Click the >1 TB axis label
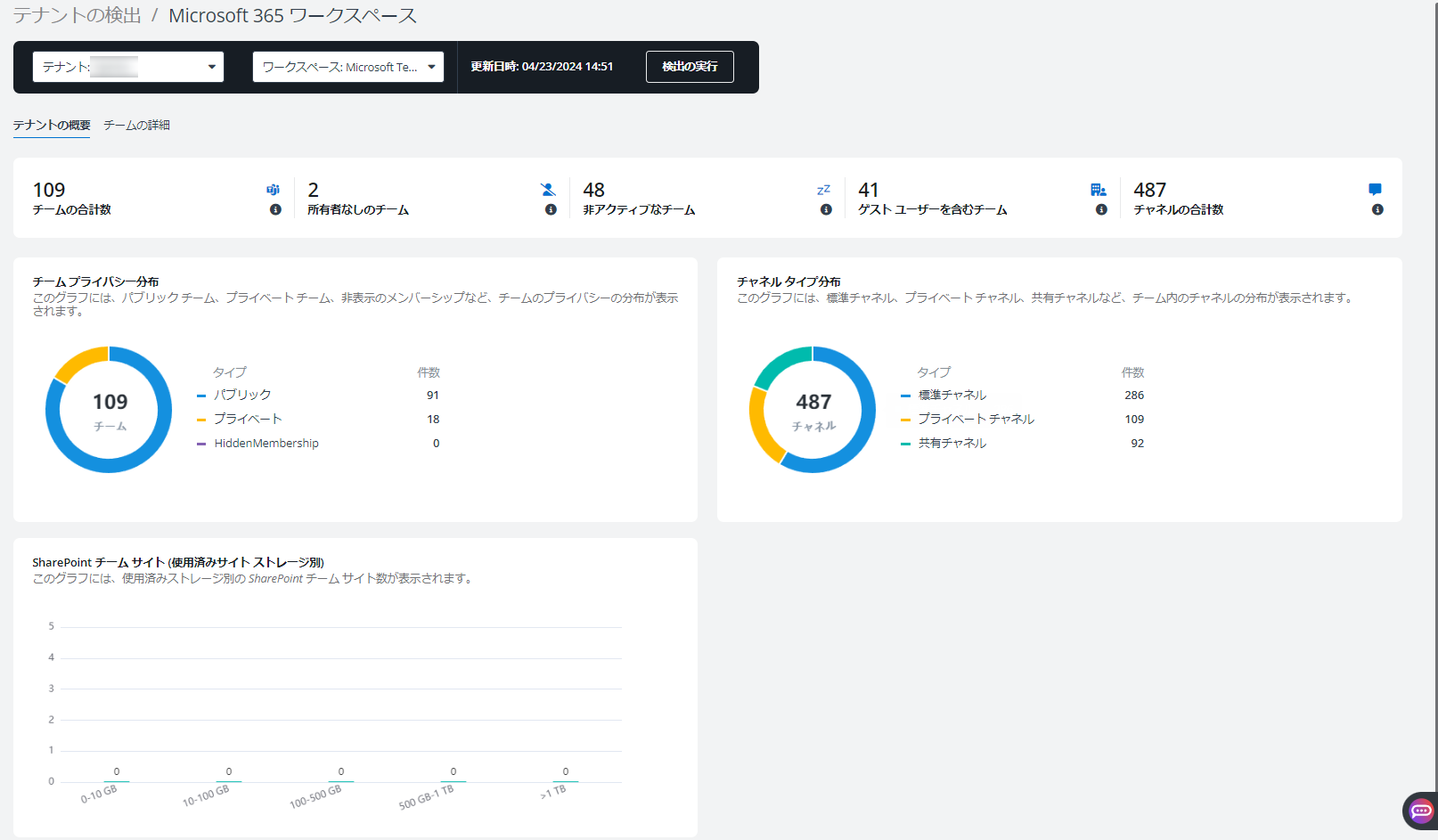Screen dimensions: 1438x840 [553, 792]
